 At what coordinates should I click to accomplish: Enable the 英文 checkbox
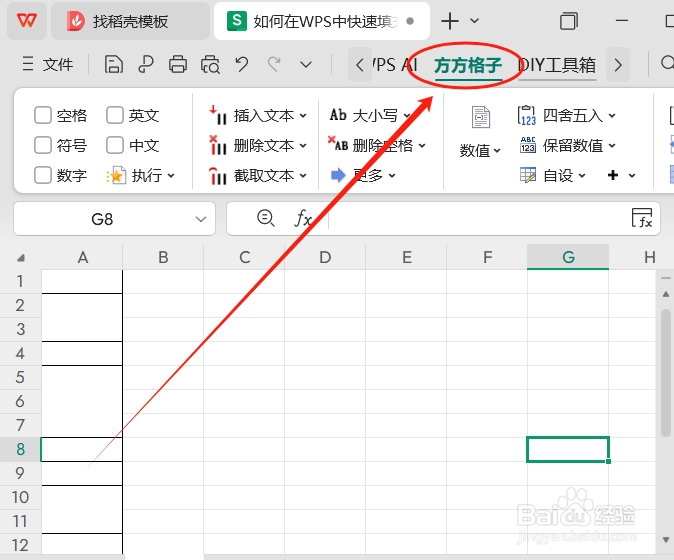(x=115, y=115)
